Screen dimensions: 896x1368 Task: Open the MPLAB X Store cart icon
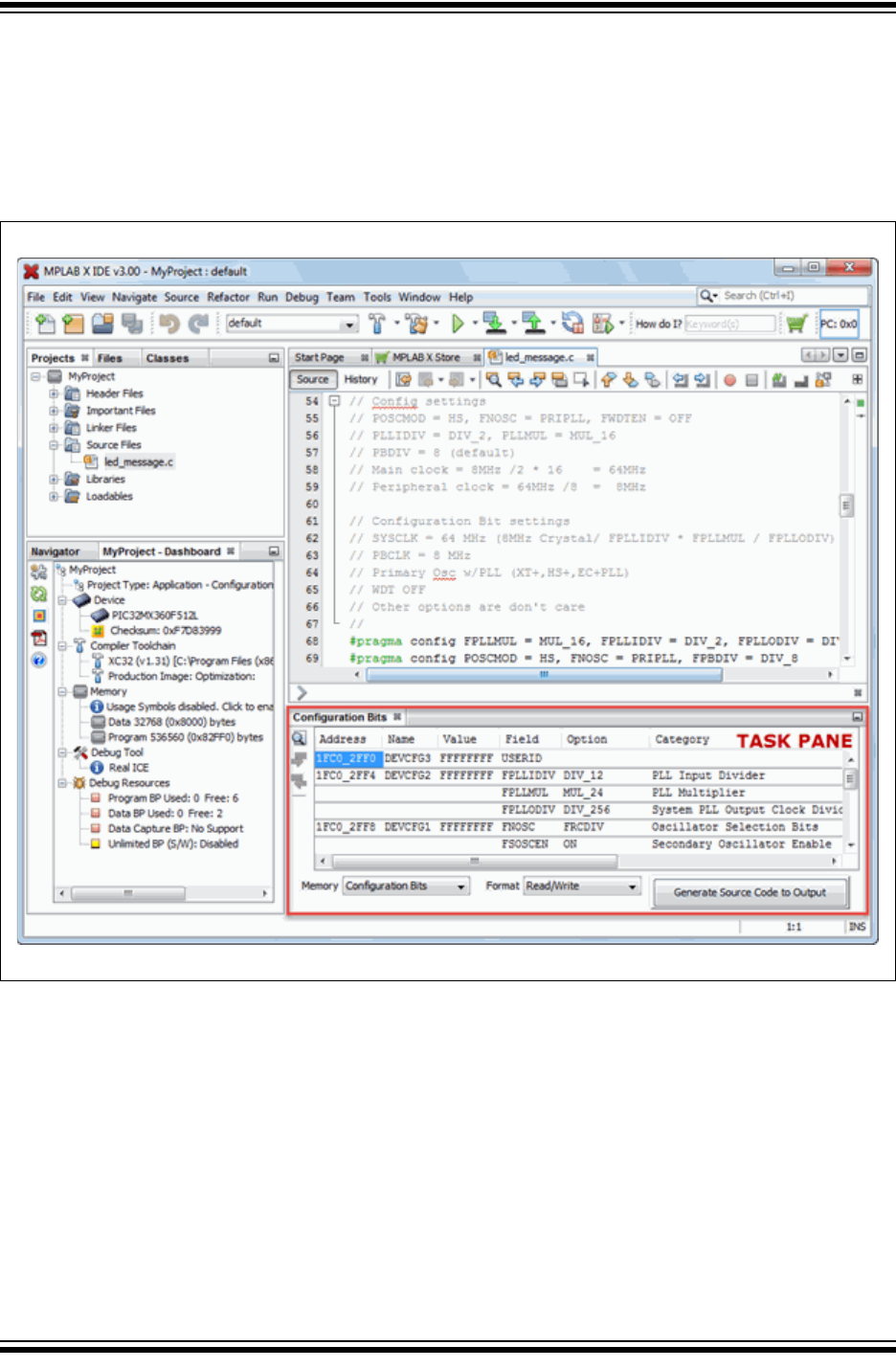796,324
